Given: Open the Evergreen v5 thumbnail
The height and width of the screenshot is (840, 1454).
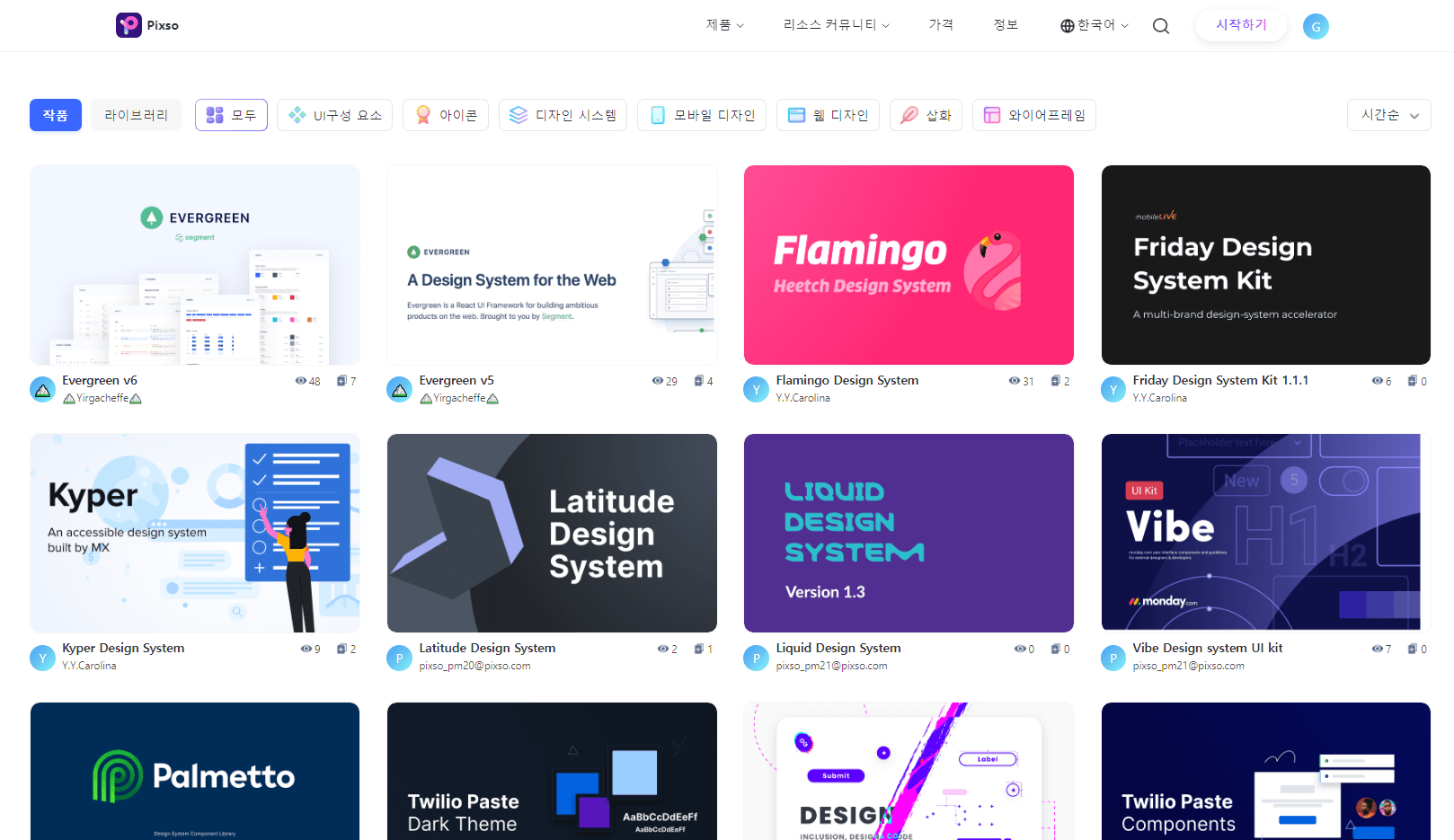Looking at the screenshot, I should (552, 265).
